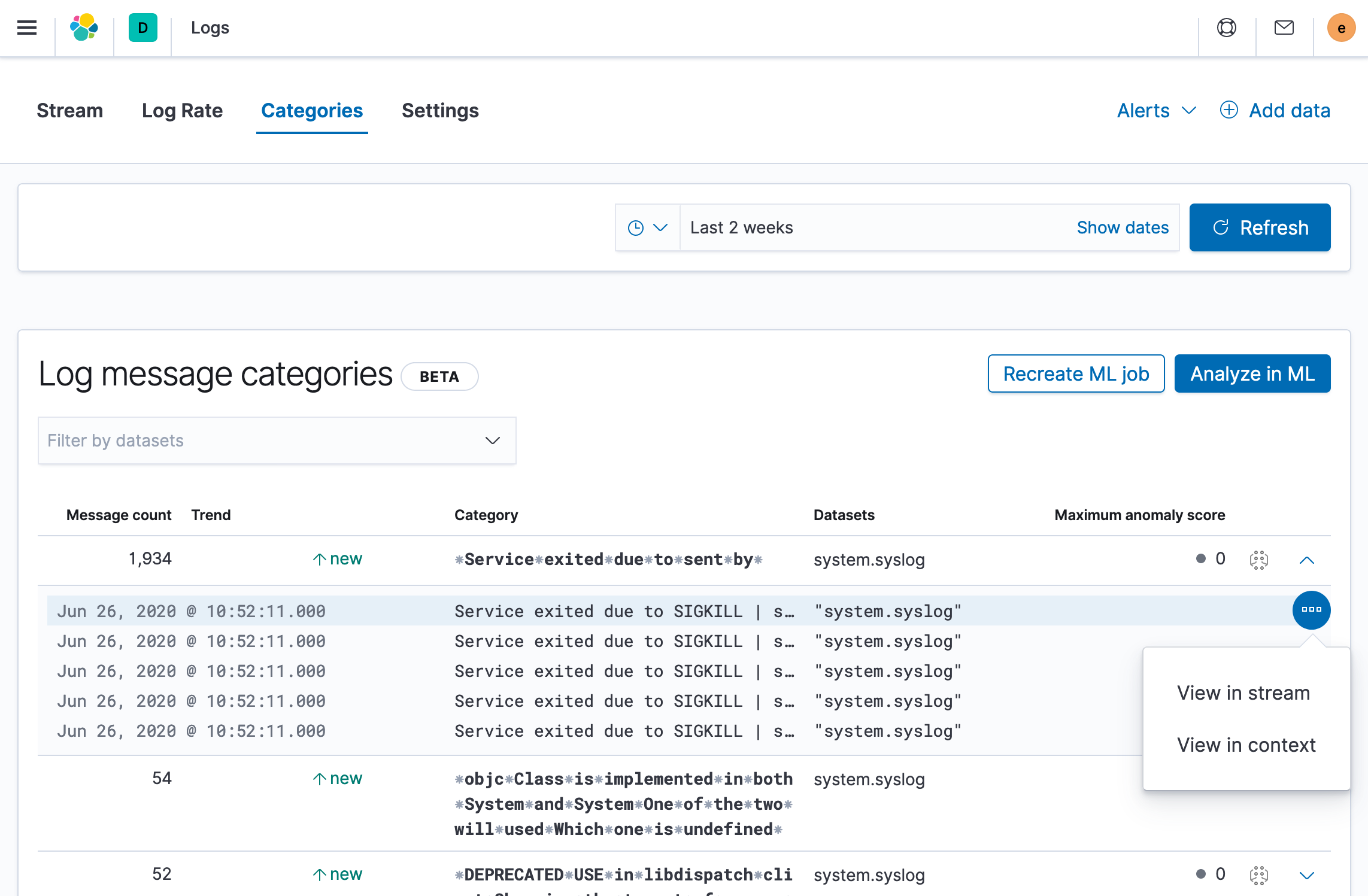Open the three-dots actions menu for the log row

(x=1311, y=610)
